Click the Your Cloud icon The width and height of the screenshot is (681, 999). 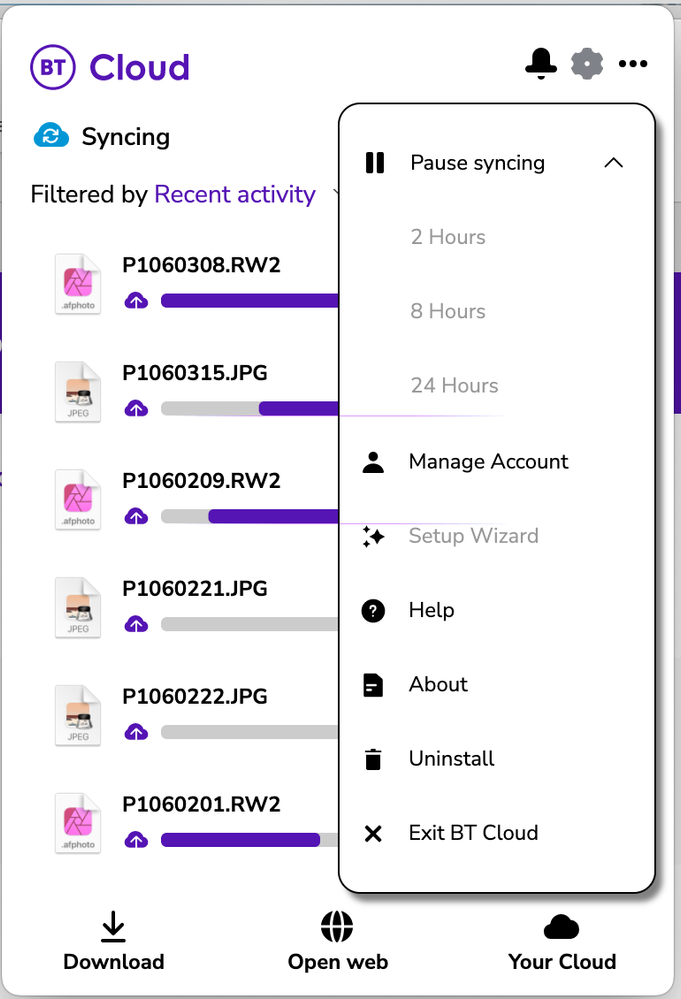(561, 926)
